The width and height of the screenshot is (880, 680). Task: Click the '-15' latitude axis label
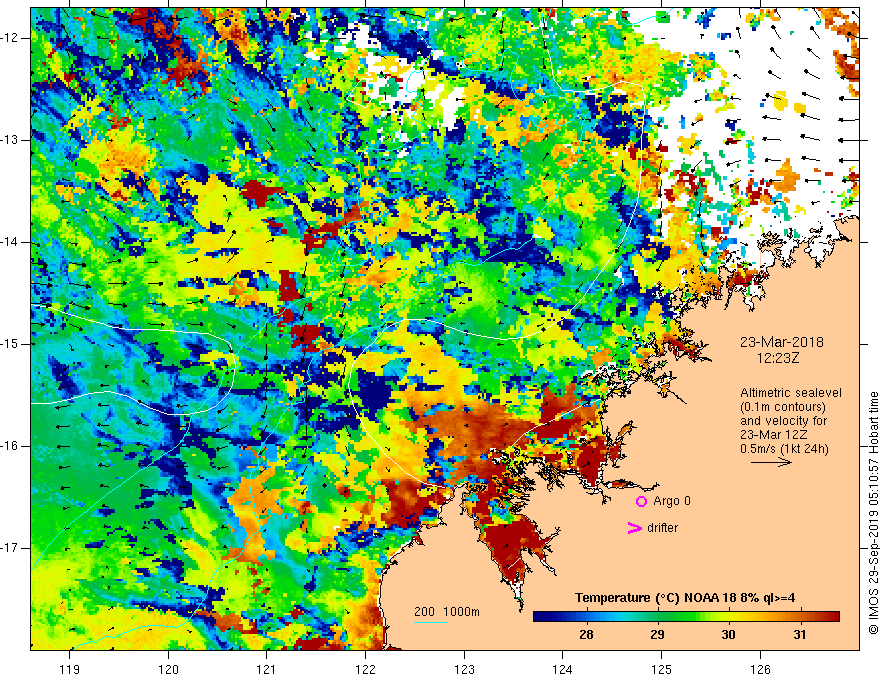[10, 344]
